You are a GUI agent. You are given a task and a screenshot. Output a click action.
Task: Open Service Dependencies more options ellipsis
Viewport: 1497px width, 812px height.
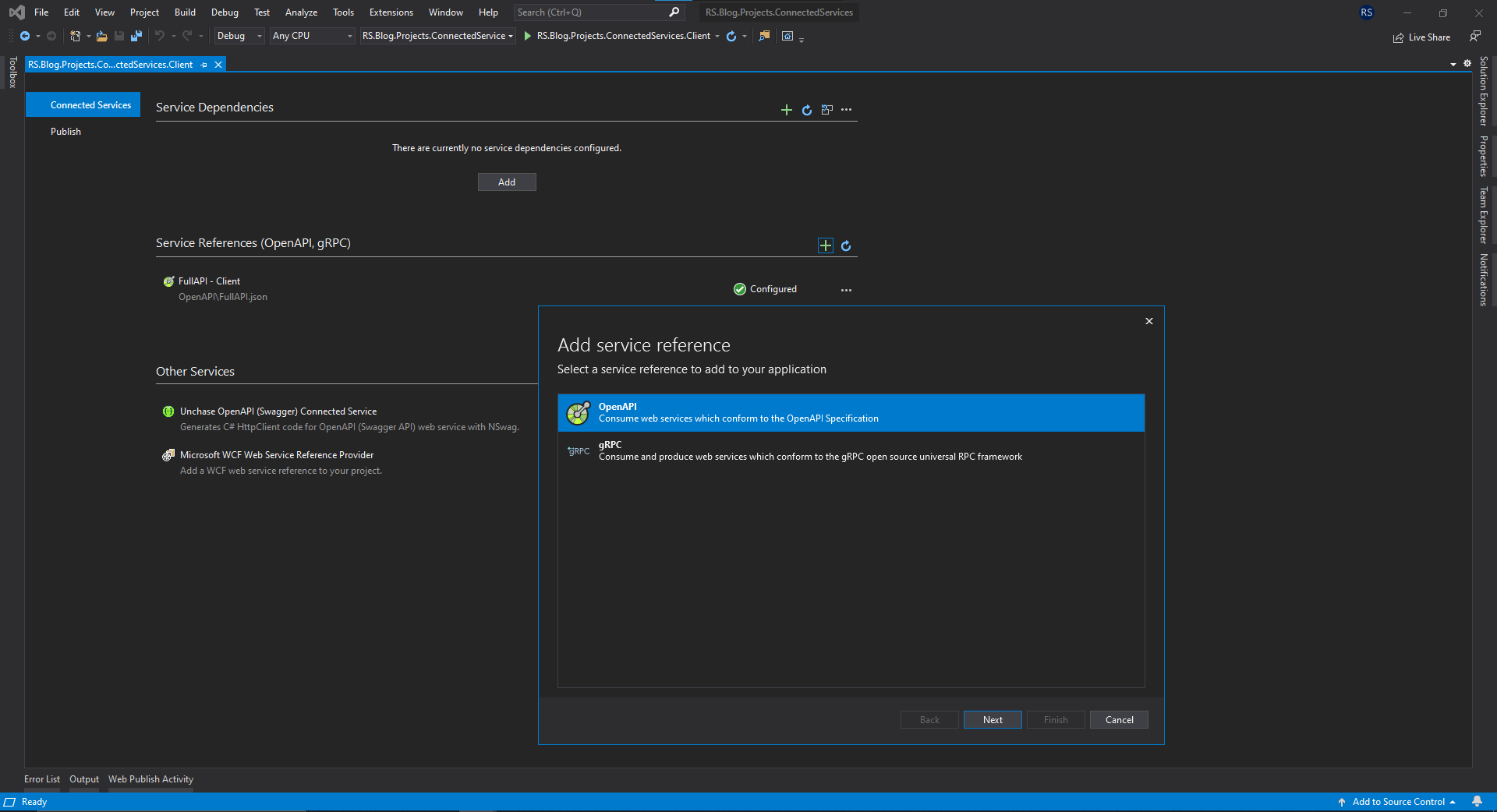(847, 110)
